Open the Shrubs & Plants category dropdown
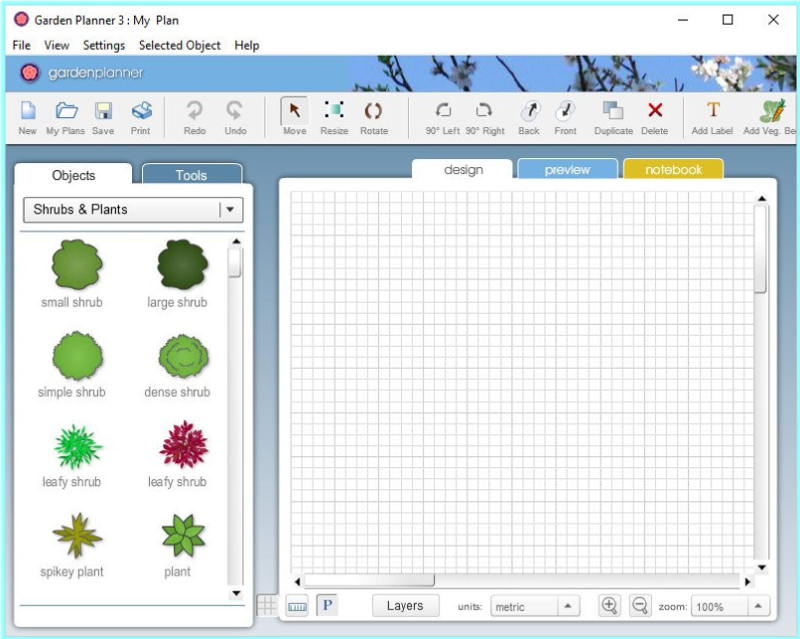Screen dimensions: 800x639 [133, 210]
